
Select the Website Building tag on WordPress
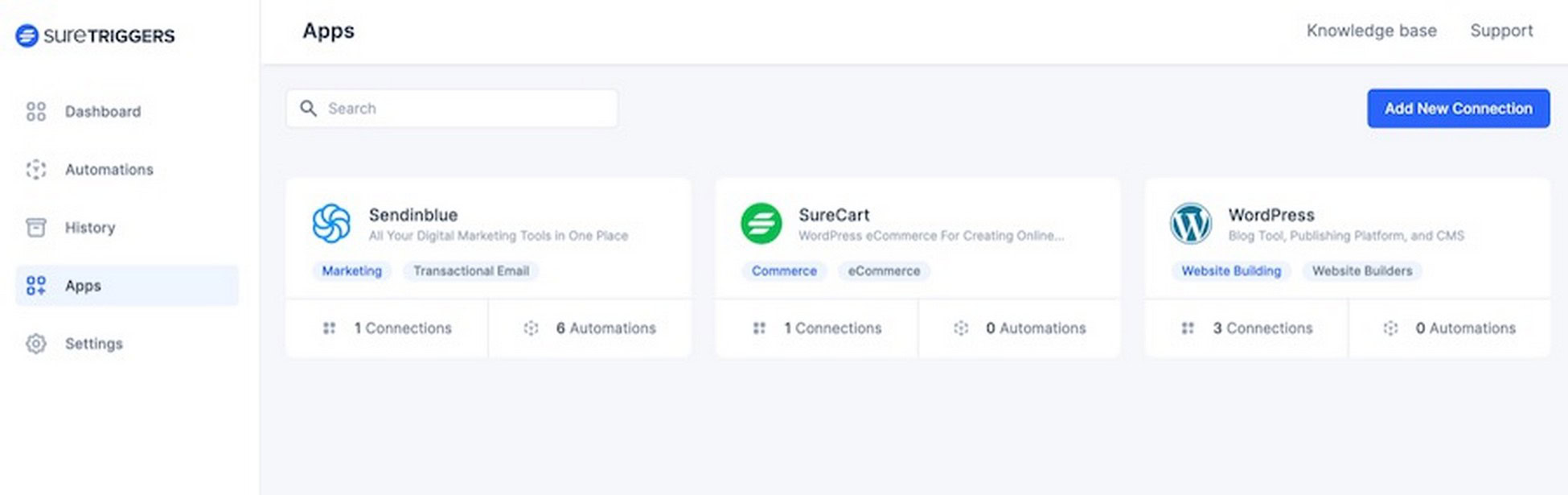(1231, 270)
